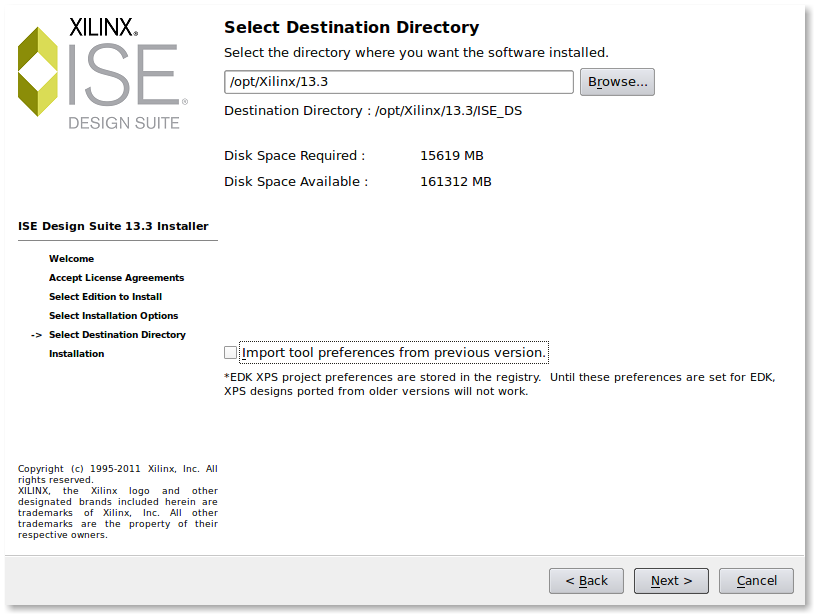The image size is (814, 614).
Task: Click the Next > button
Action: click(x=671, y=581)
